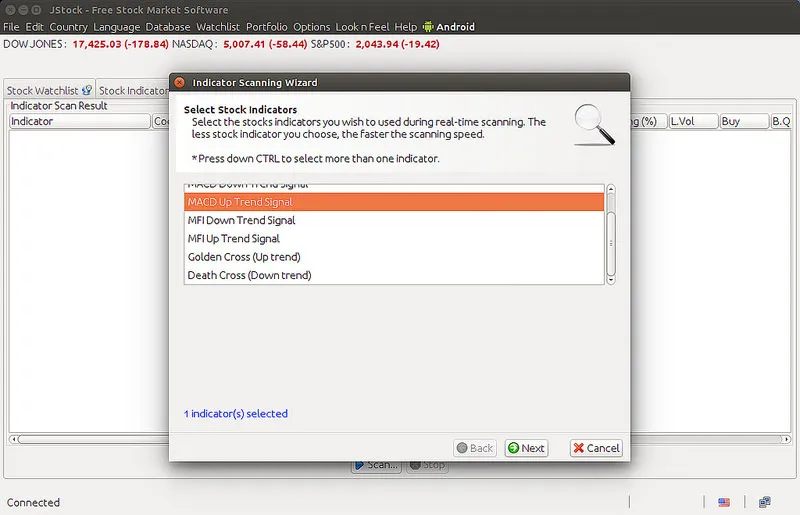Open the Portfolio menu
800x515 pixels.
coord(266,27)
